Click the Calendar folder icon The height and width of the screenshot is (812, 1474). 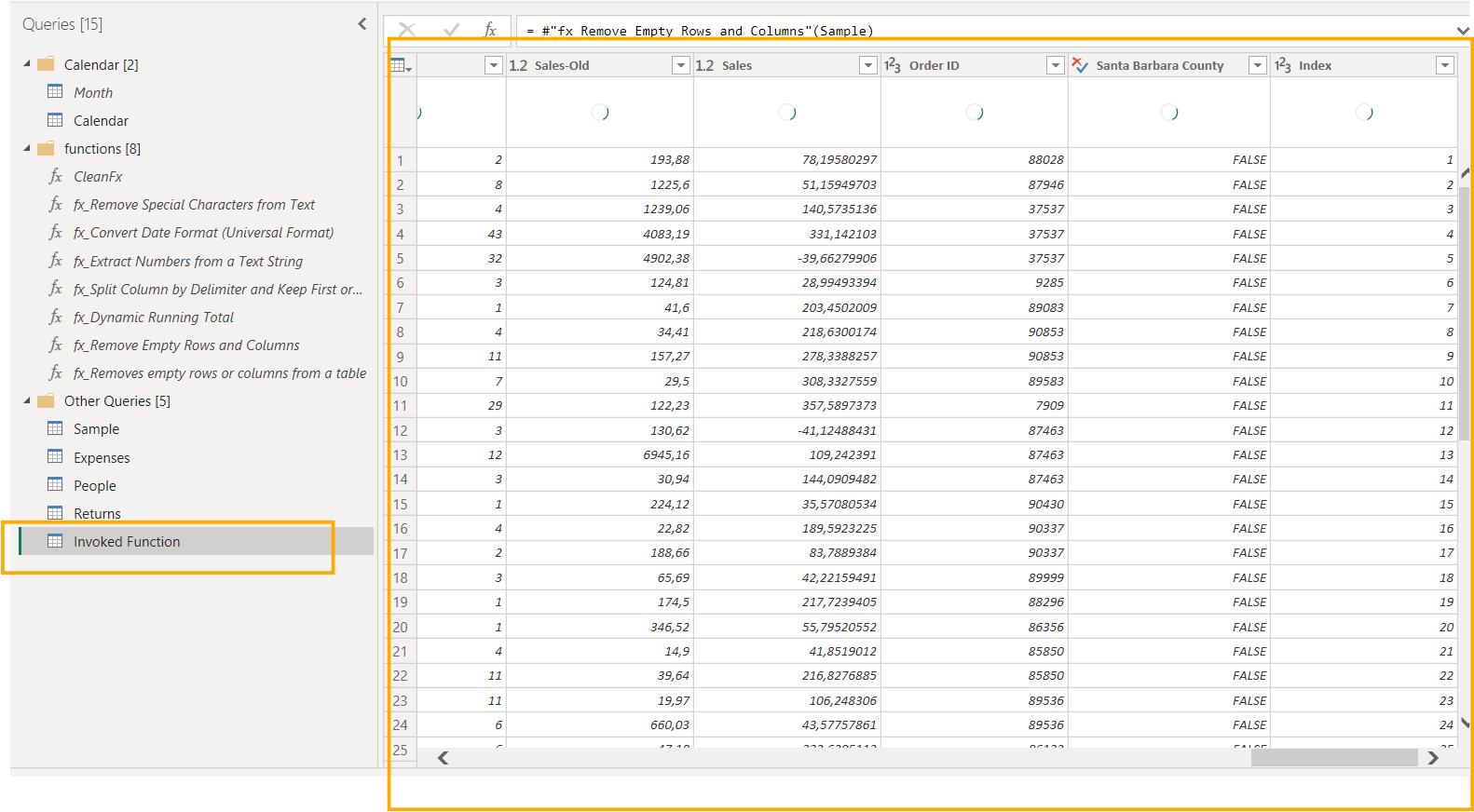46,64
